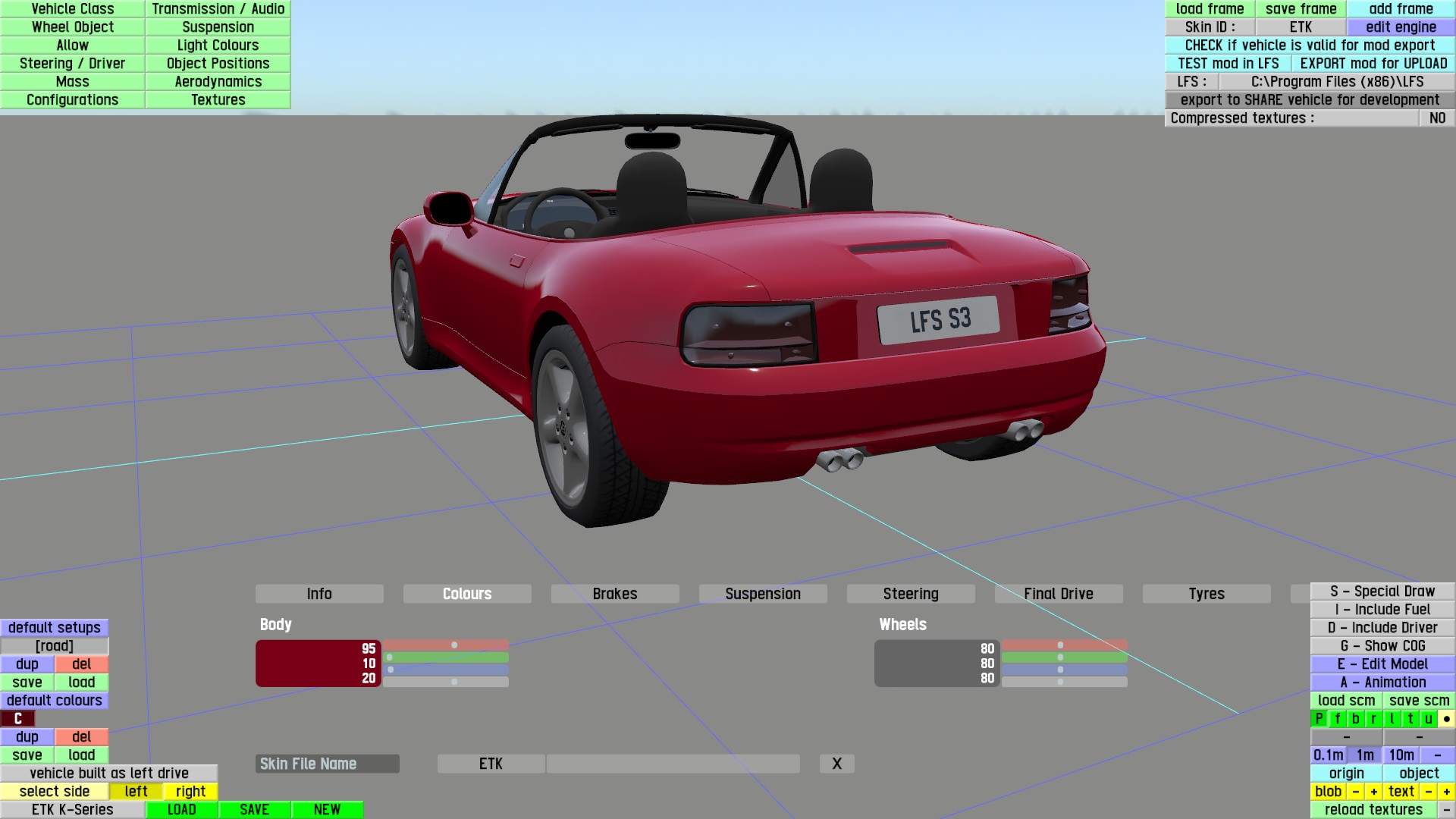Open the Final Drive tab
The height and width of the screenshot is (819, 1456).
(x=1058, y=594)
